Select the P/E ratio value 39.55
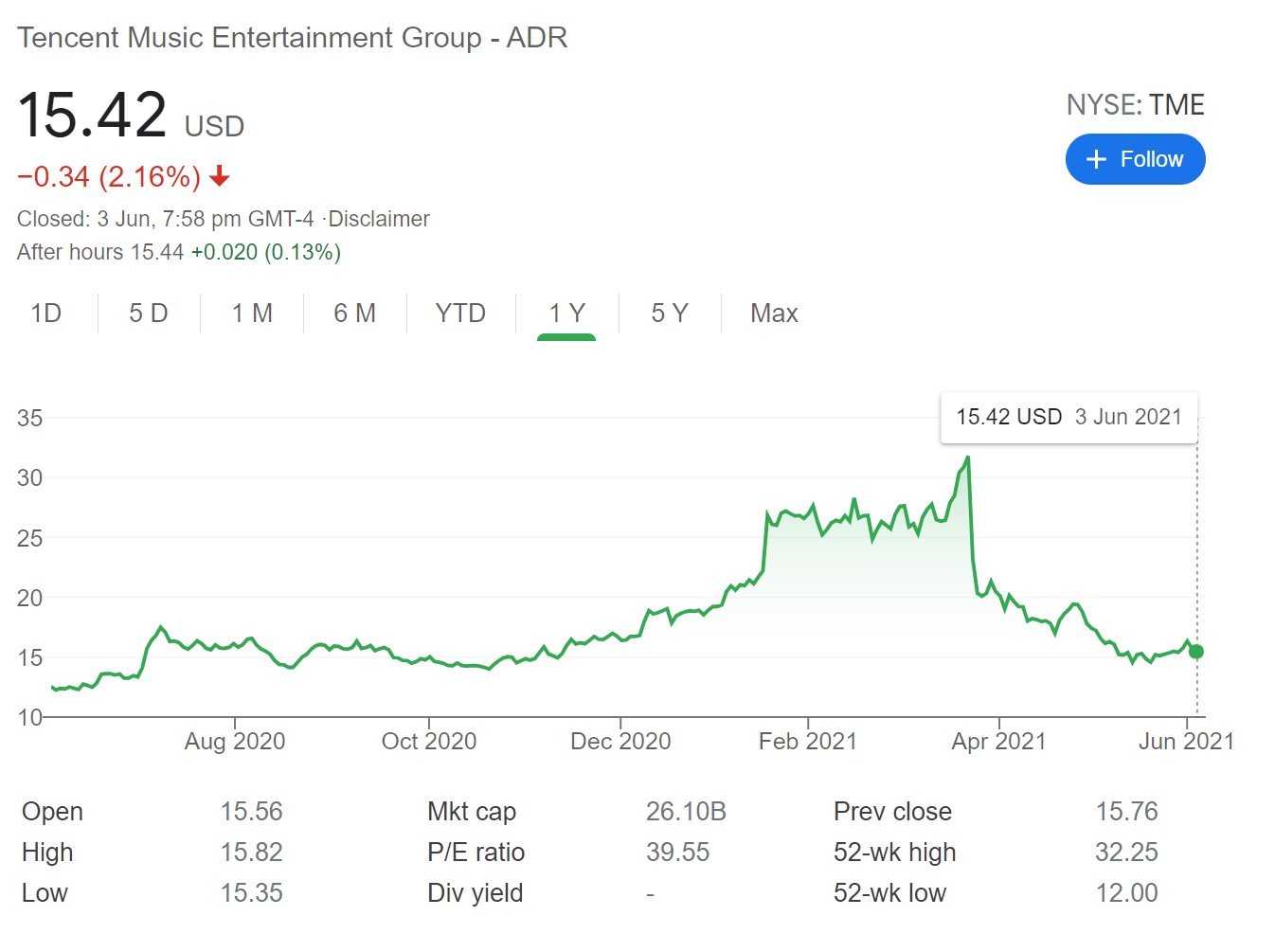Viewport: 1275px width, 952px height. (678, 852)
